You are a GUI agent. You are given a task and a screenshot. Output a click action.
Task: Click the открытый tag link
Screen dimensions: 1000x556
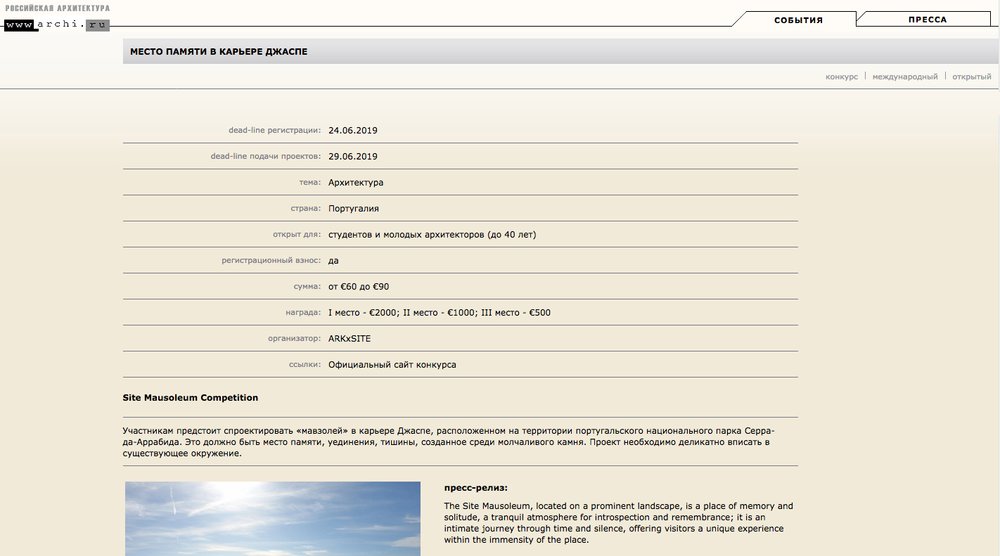pyautogui.click(x=971, y=77)
